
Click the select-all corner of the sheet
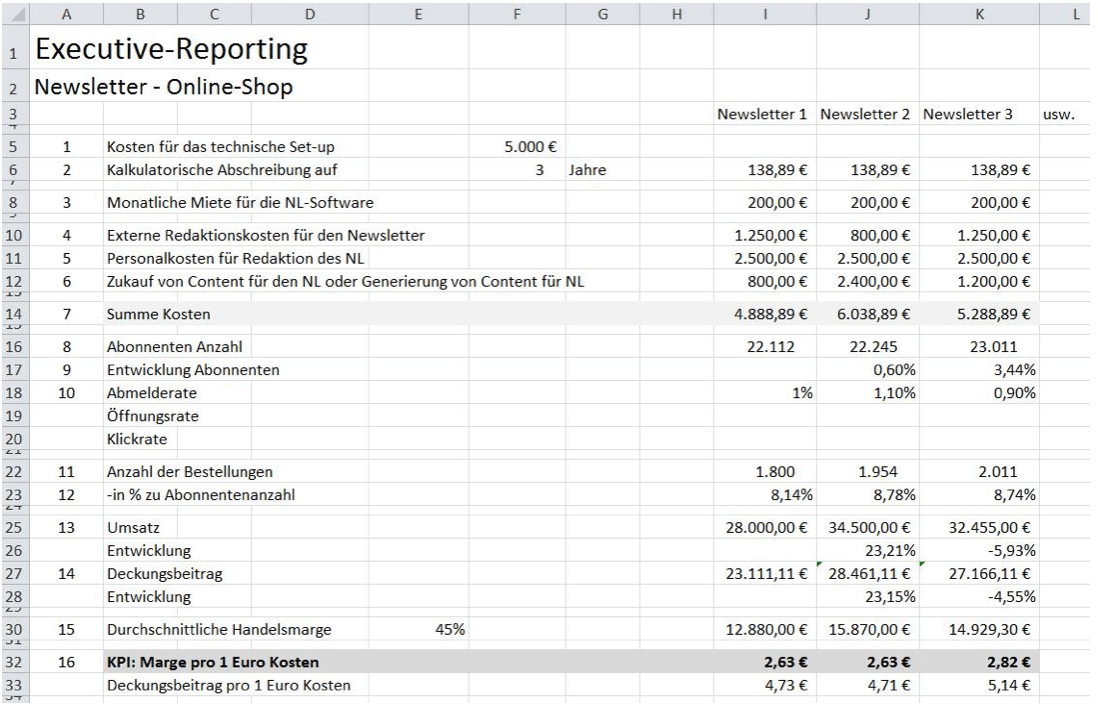coord(15,14)
